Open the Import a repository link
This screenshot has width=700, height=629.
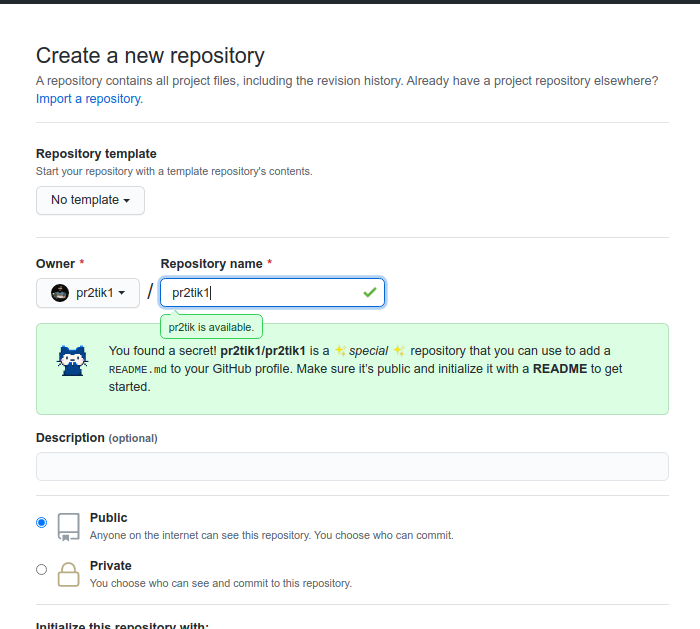coord(89,99)
